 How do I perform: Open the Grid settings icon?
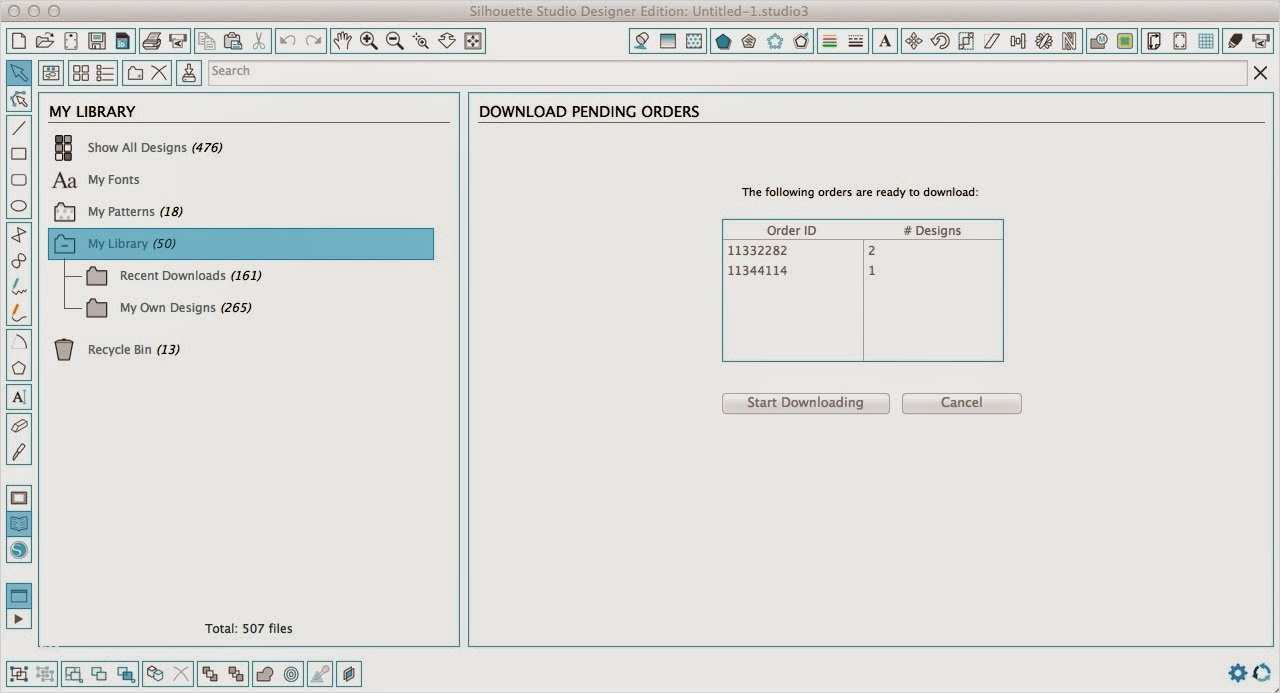1206,41
